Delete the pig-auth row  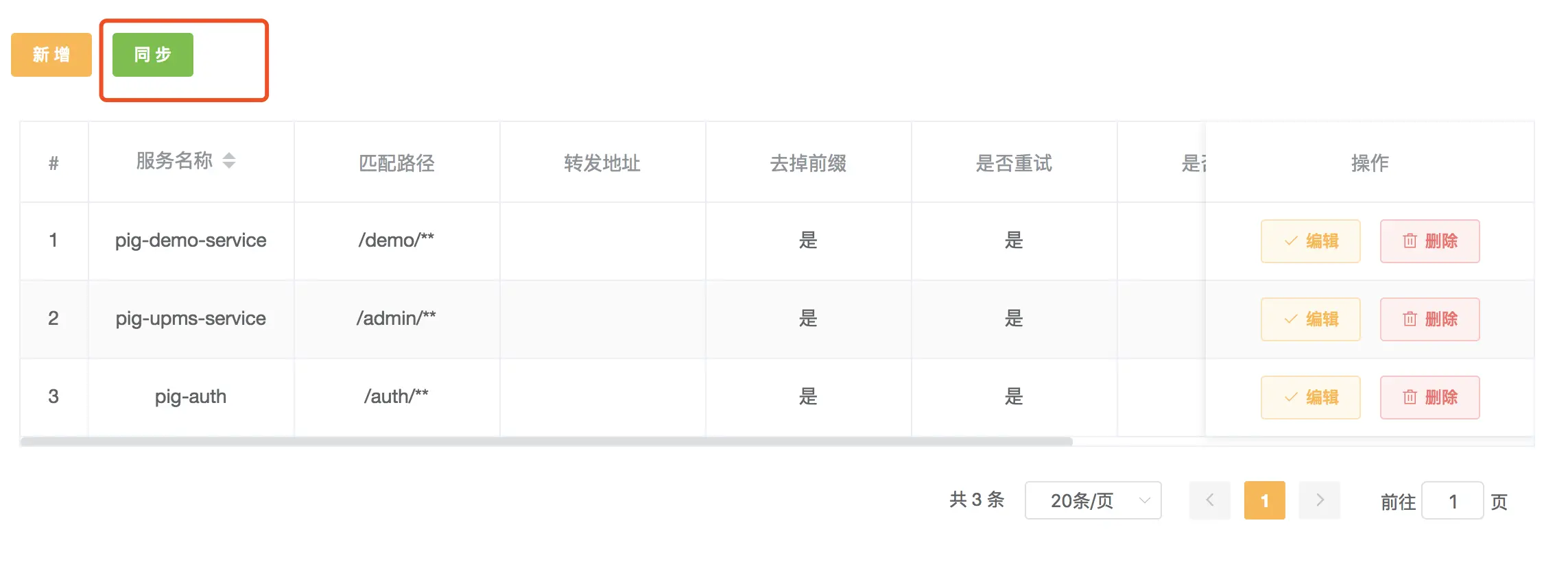click(1429, 398)
